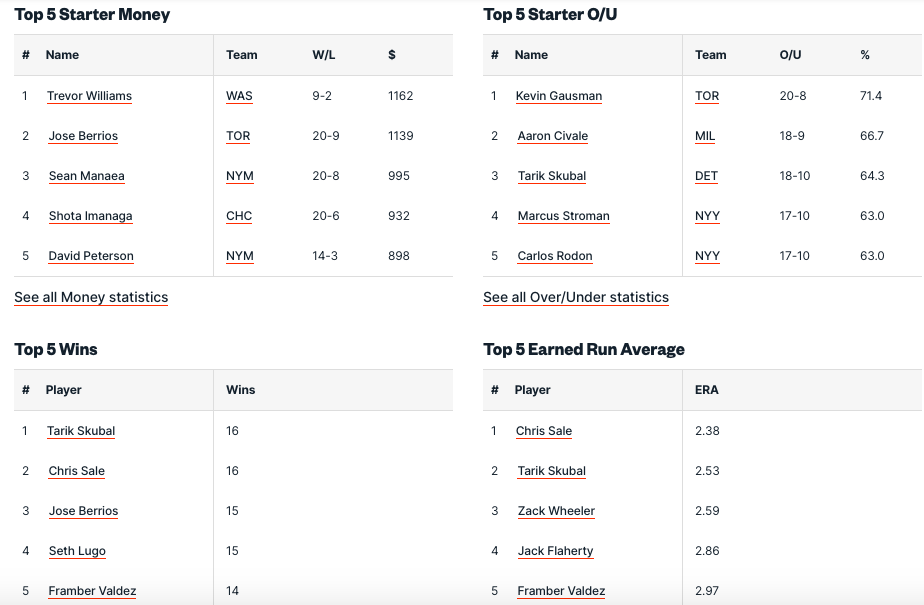This screenshot has width=924, height=605.
Task: Click the ERA column header
Action: [707, 390]
